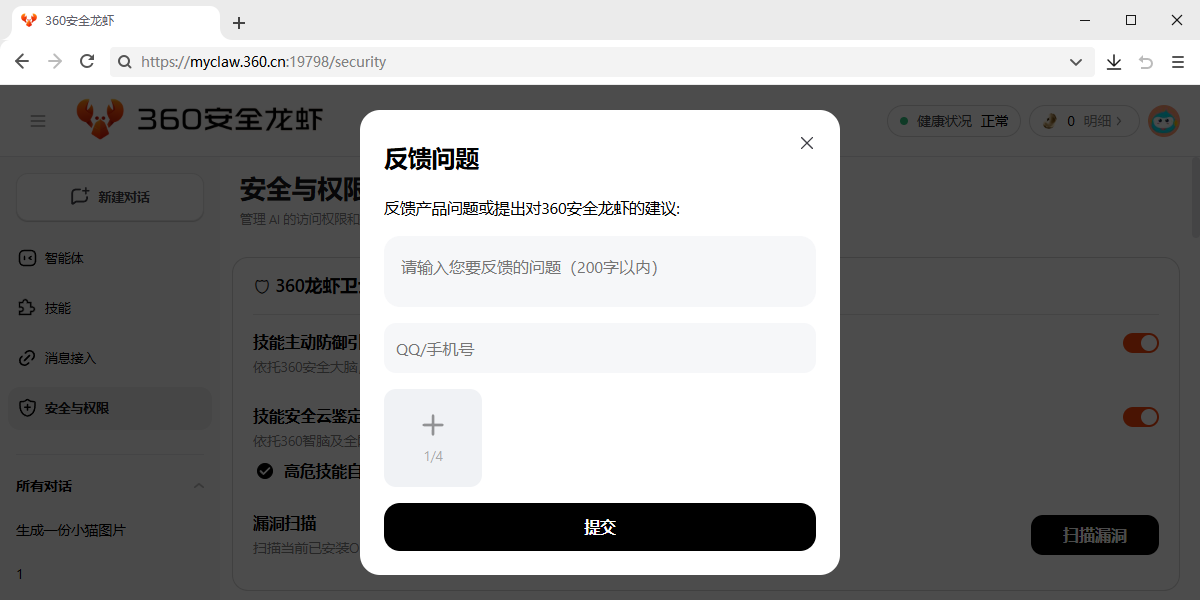This screenshot has height=600, width=1200.
Task: Open the 智能体 sidebar item
Action: pyautogui.click(x=64, y=258)
